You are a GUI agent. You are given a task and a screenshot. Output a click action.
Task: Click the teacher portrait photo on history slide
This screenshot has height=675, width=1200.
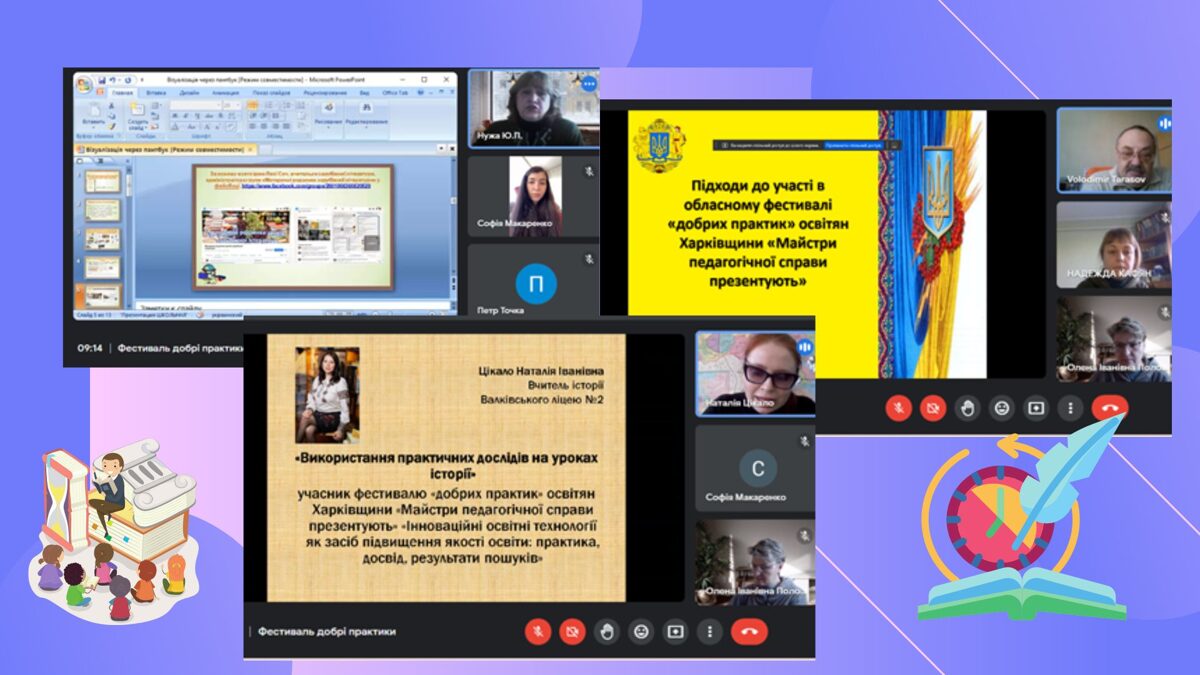click(x=327, y=395)
